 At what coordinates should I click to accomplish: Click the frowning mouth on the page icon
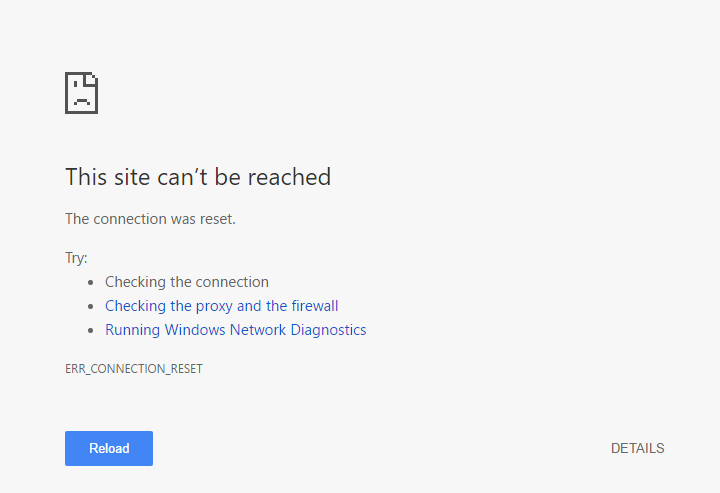click(81, 102)
